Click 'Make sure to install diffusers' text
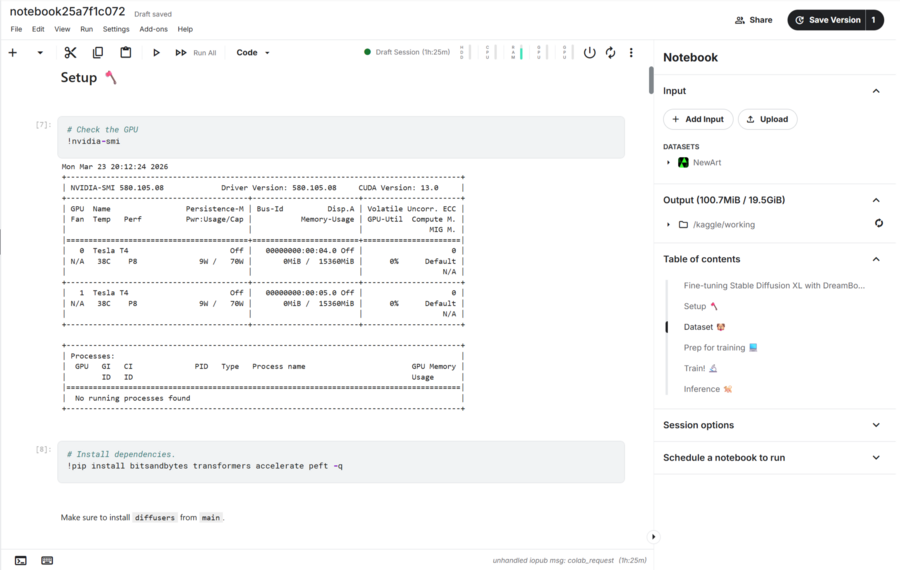Screen dimensions: 900x570 [142, 517]
